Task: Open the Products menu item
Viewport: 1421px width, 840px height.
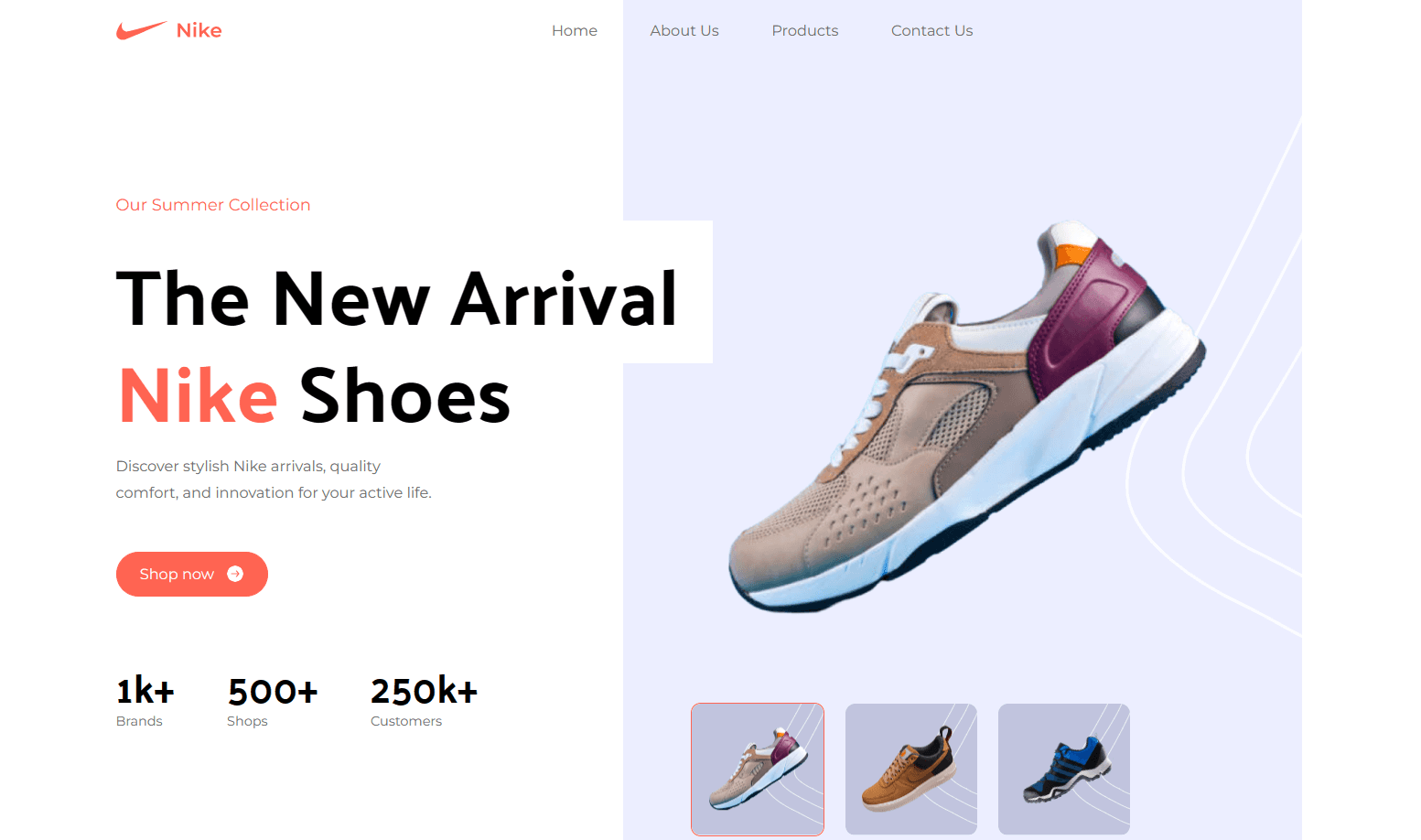Action: pos(805,30)
